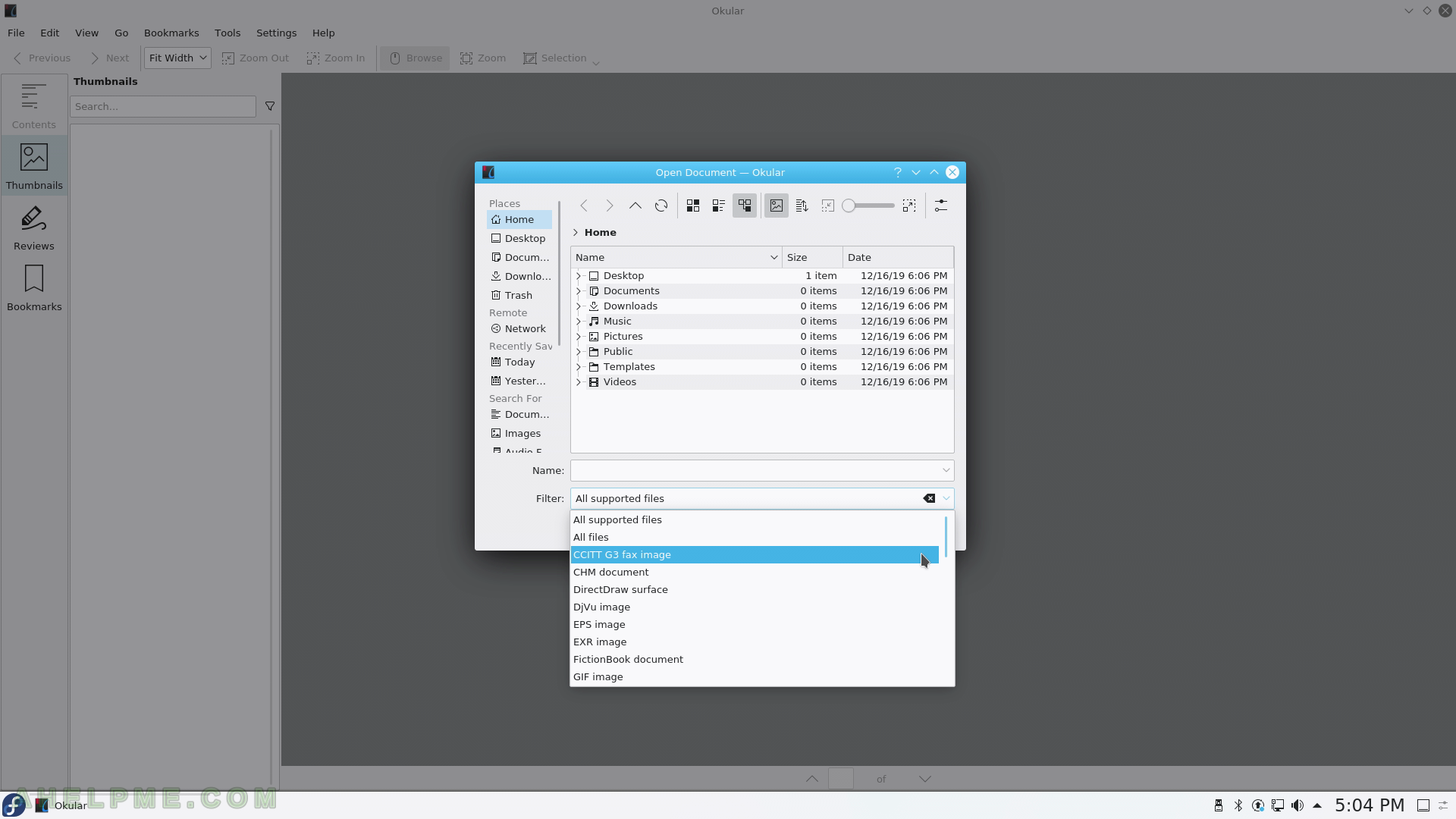Open the Contents sidebar panel
This screenshot has height=819, width=1456.
(33, 105)
